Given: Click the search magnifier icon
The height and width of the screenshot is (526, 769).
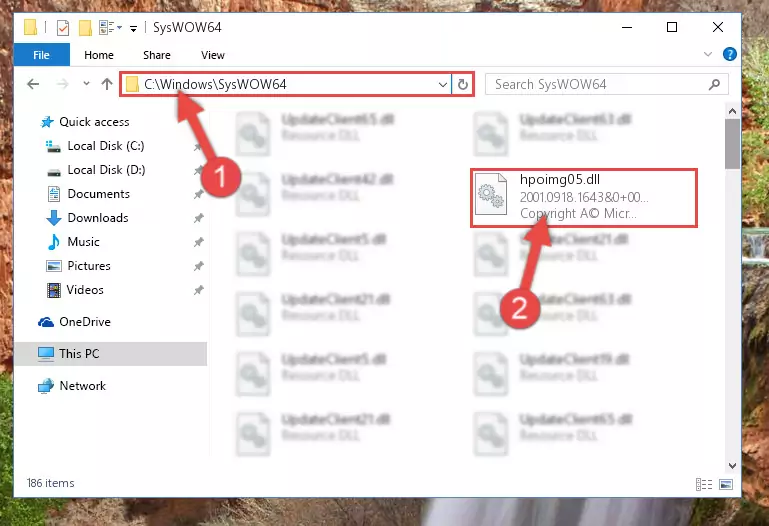Looking at the screenshot, I should coord(715,84).
